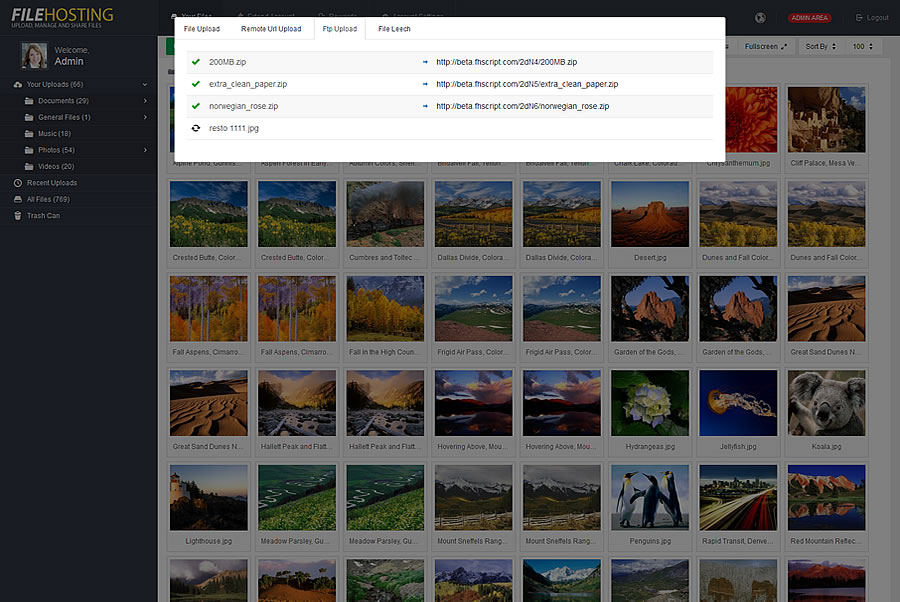This screenshot has width=900, height=602.
Task: Click the globe language icon in the header
Action: click(x=760, y=18)
